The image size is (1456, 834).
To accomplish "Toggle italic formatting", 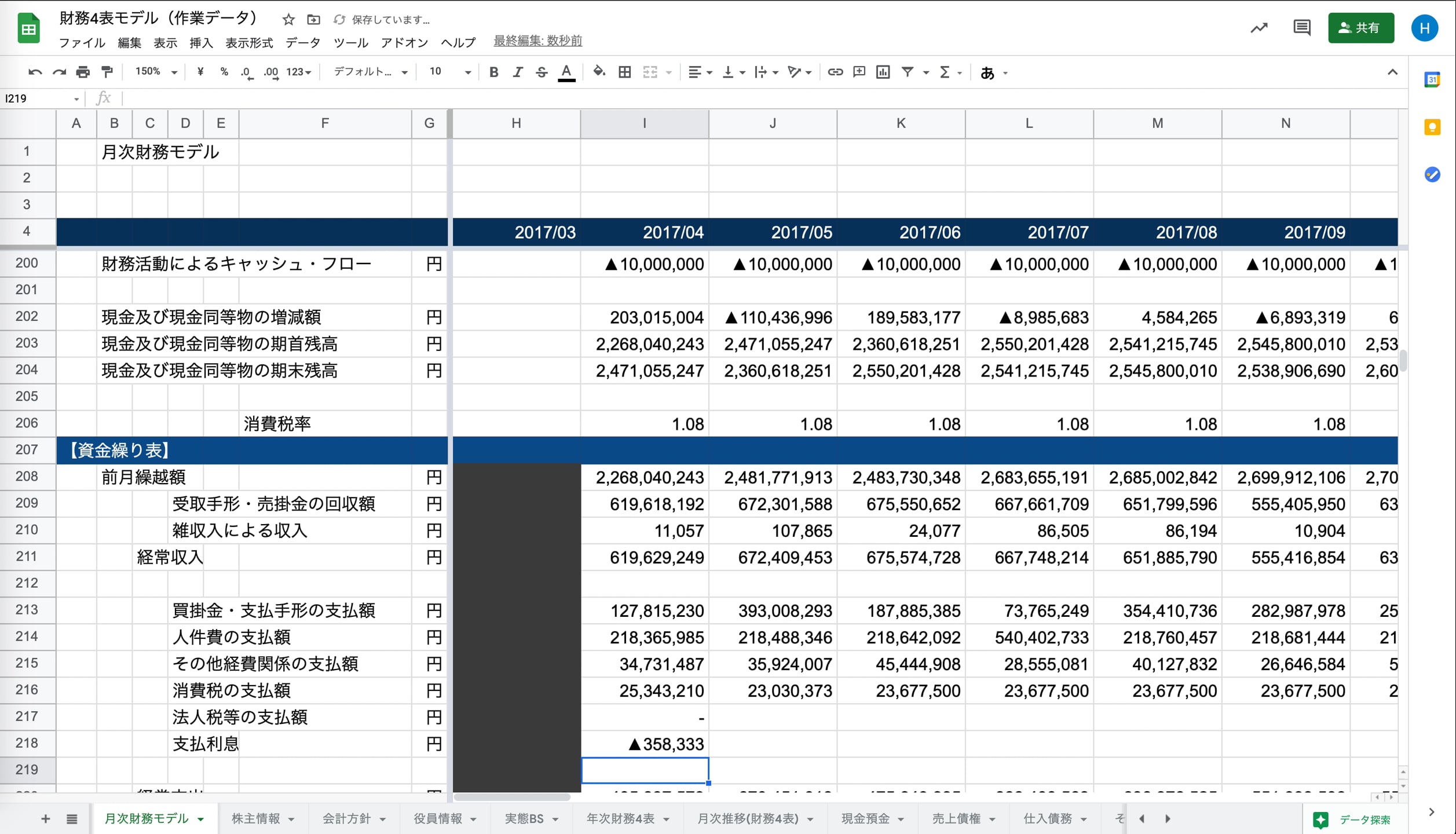I will click(517, 72).
